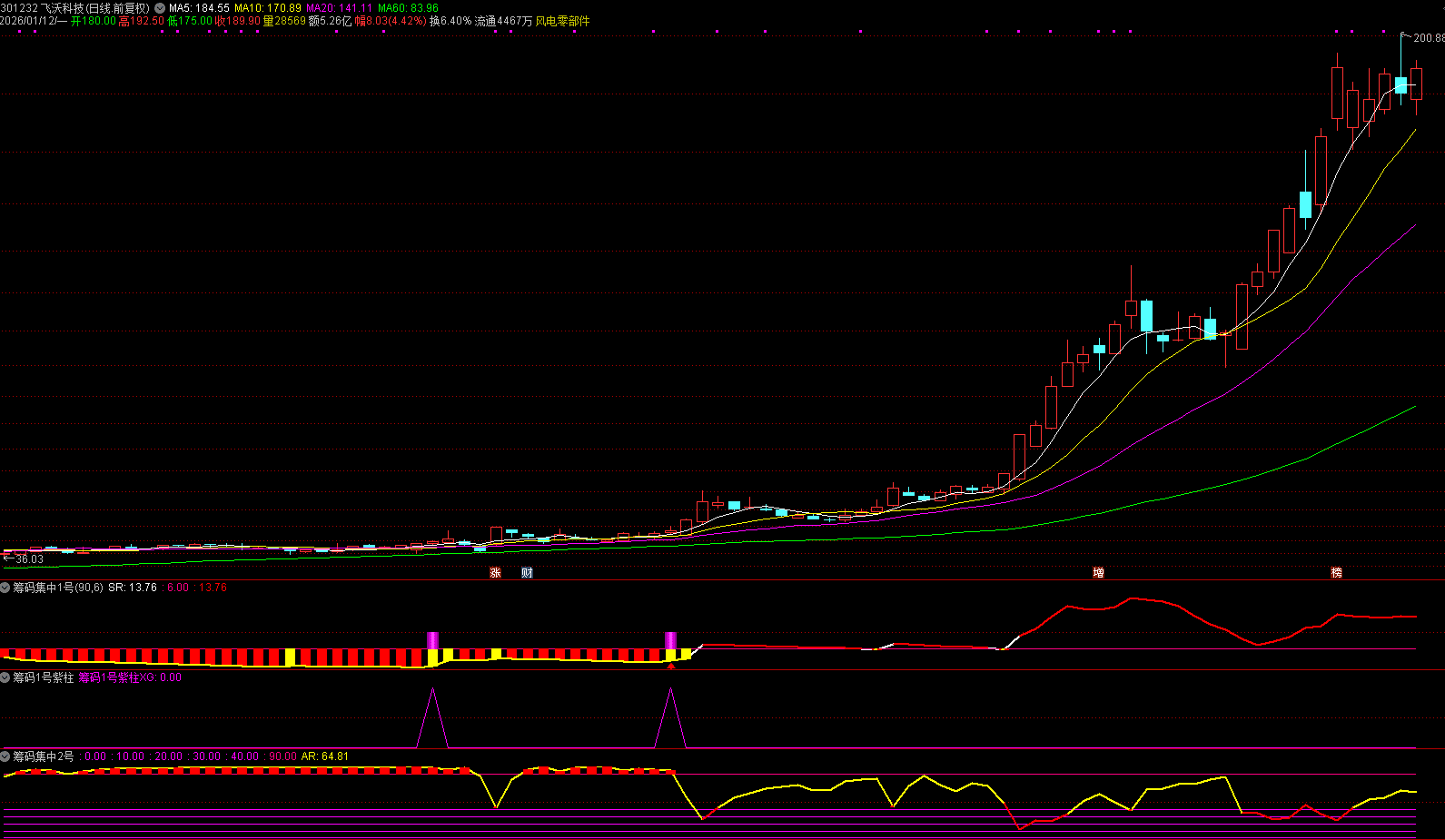Image resolution: width=1445 pixels, height=840 pixels.
Task: Select the MA60 moving average label
Action: [408, 8]
